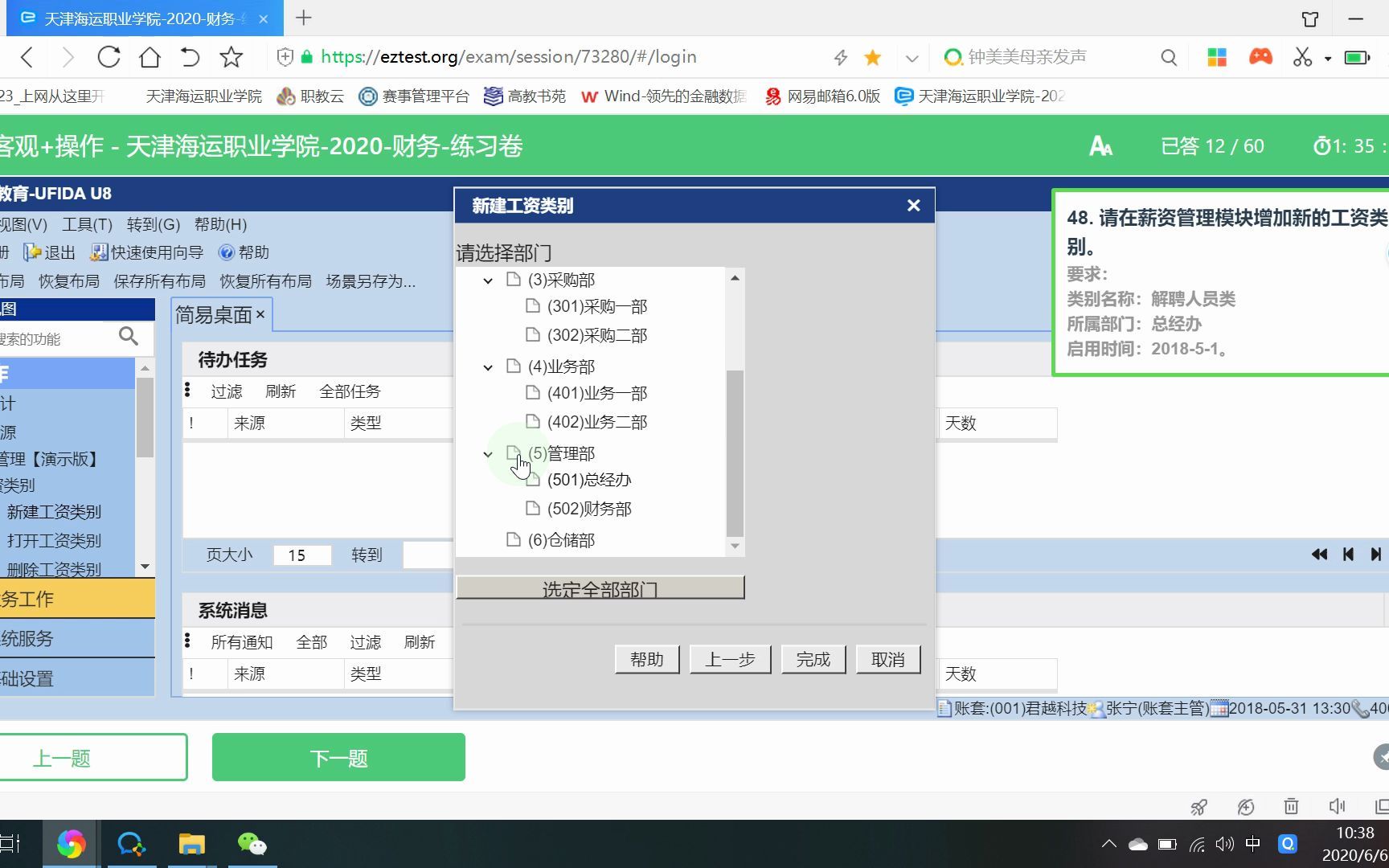Click the search magnifier in browser search box

[x=1169, y=57]
